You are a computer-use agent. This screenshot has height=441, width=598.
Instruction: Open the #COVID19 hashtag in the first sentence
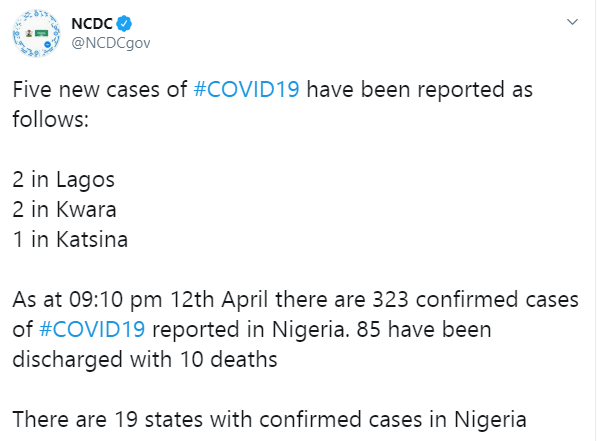(246, 90)
